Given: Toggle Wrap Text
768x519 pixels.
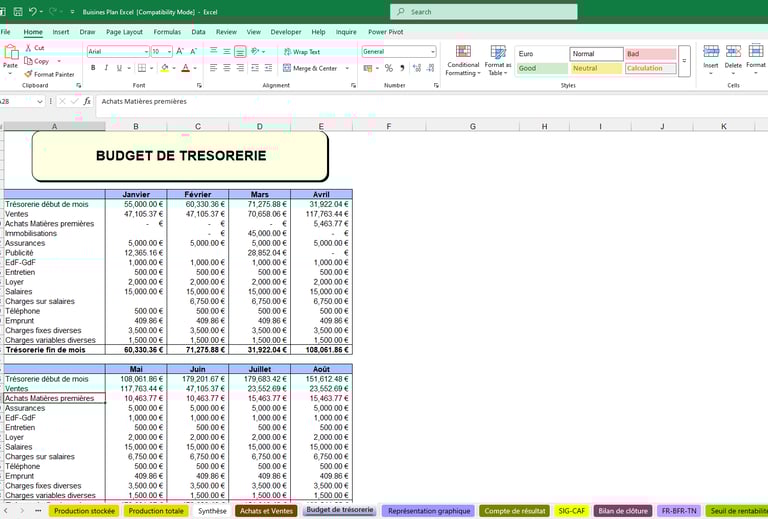Looking at the screenshot, I should (301, 52).
